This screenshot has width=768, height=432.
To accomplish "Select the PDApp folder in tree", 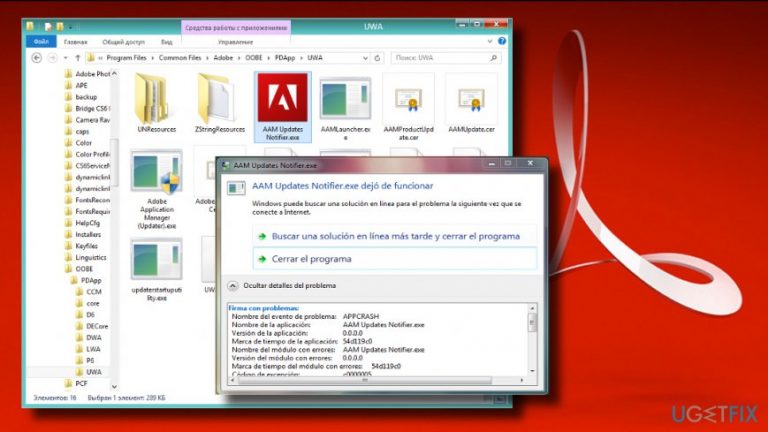I will click(86, 281).
